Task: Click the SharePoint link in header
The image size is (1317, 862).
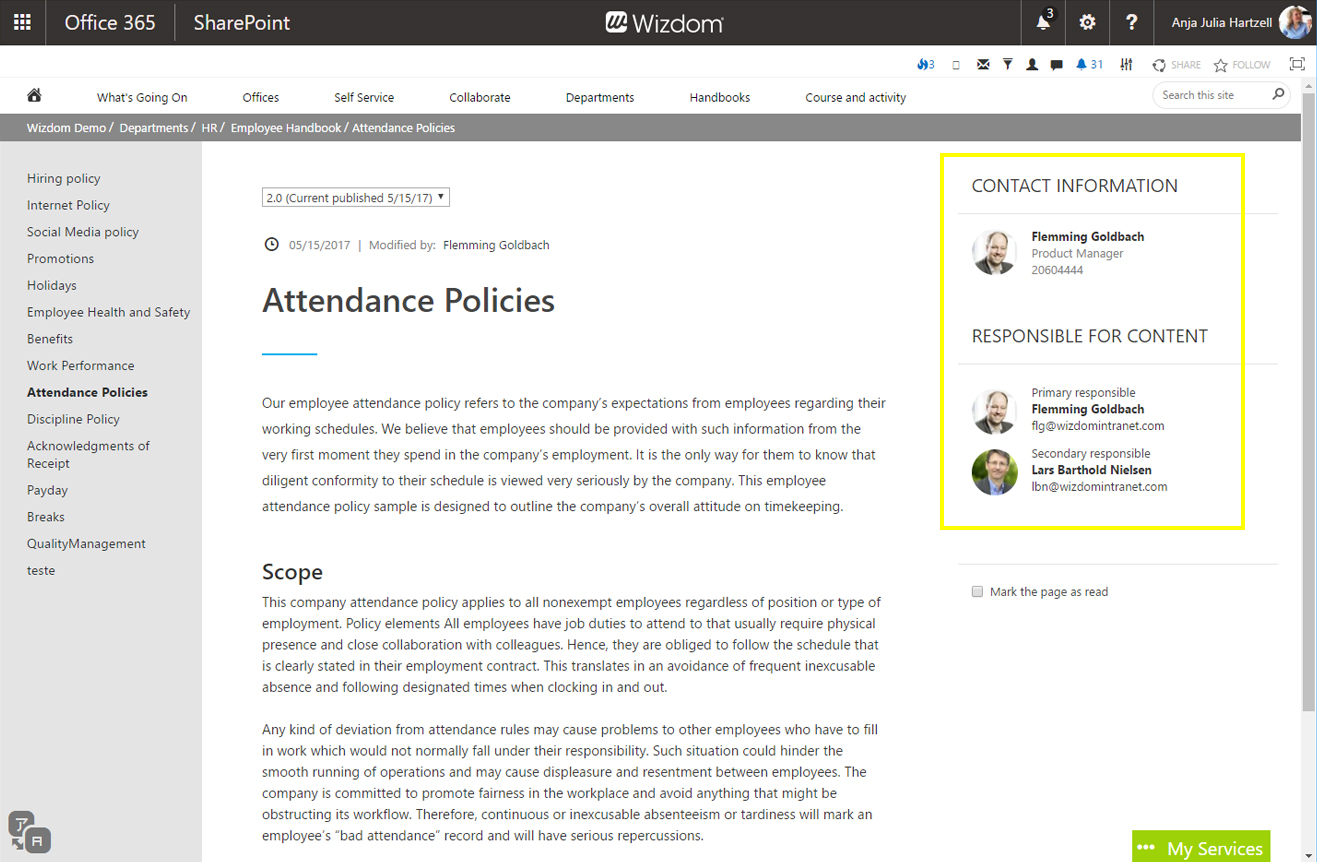Action: (242, 22)
